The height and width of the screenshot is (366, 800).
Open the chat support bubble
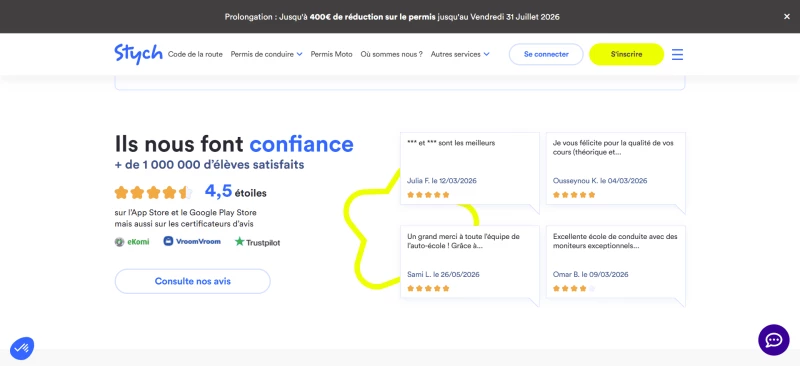click(x=773, y=340)
